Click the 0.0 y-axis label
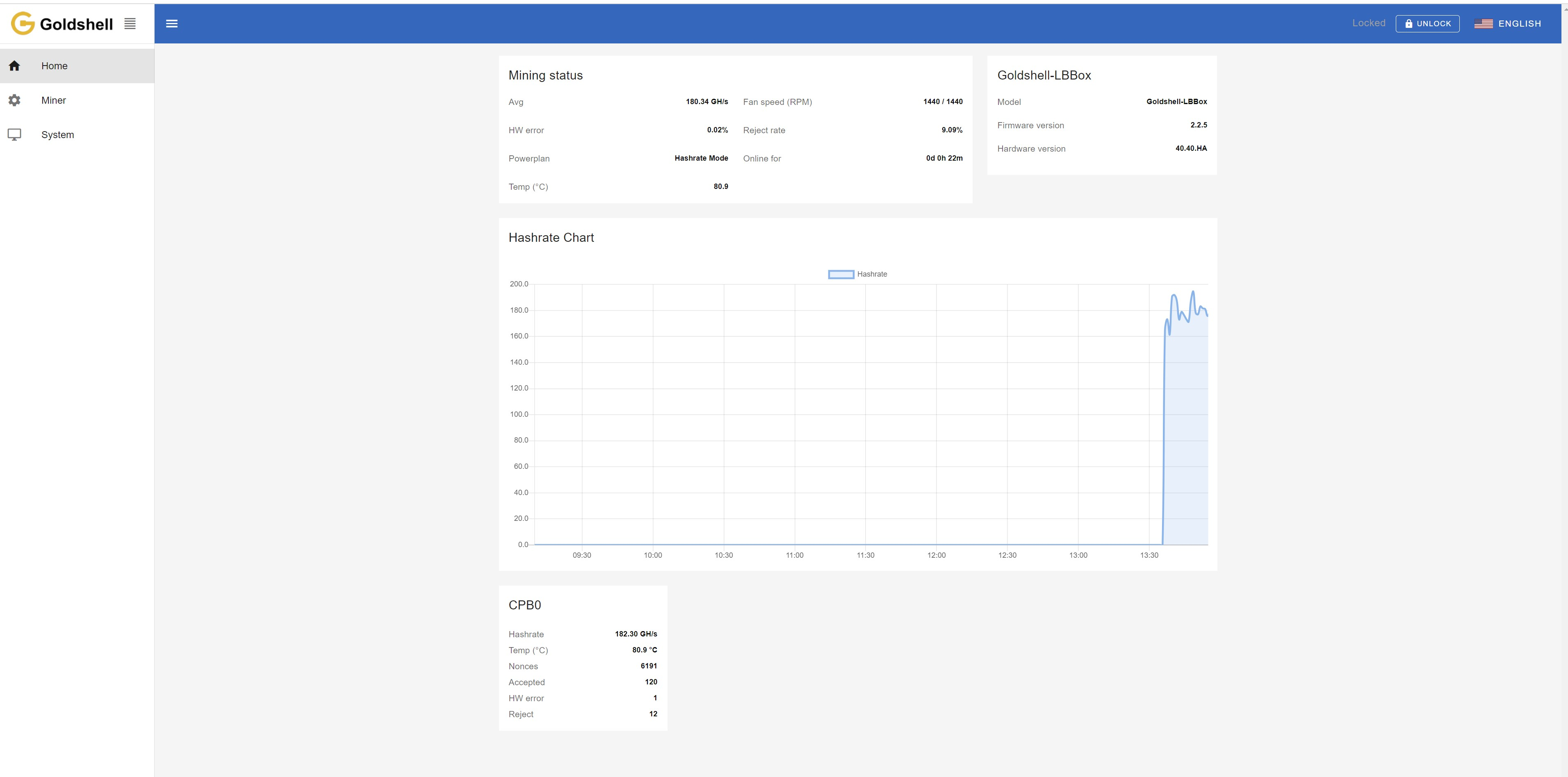The image size is (1568, 777). (523, 545)
